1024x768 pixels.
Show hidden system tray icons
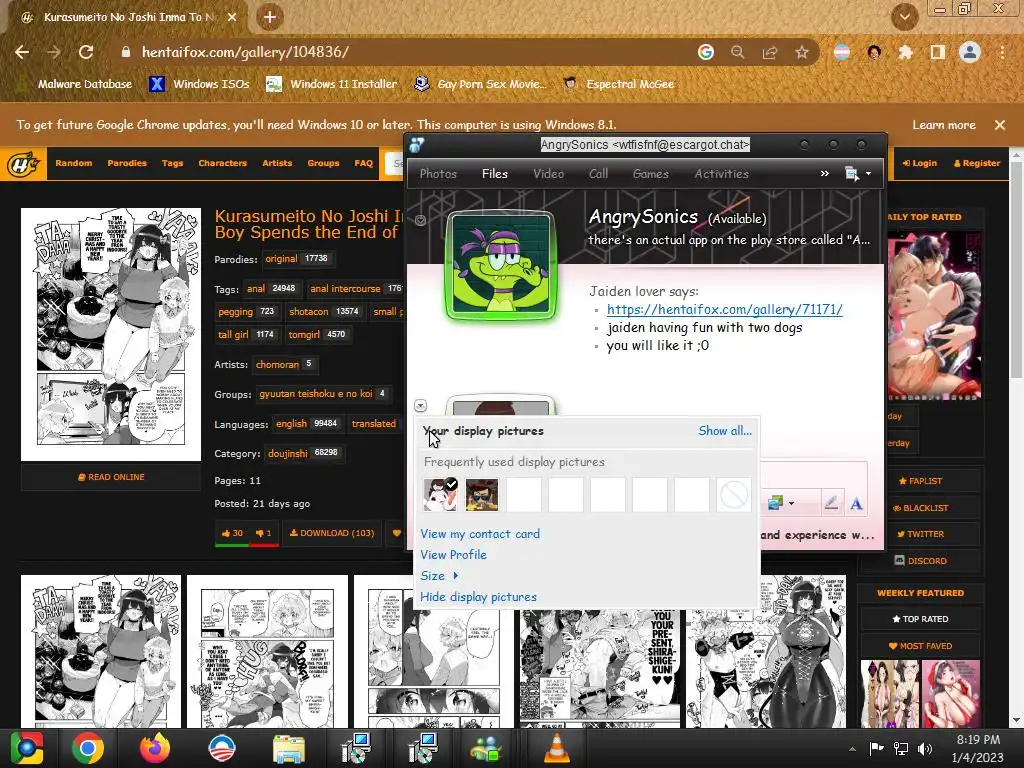(x=852, y=749)
